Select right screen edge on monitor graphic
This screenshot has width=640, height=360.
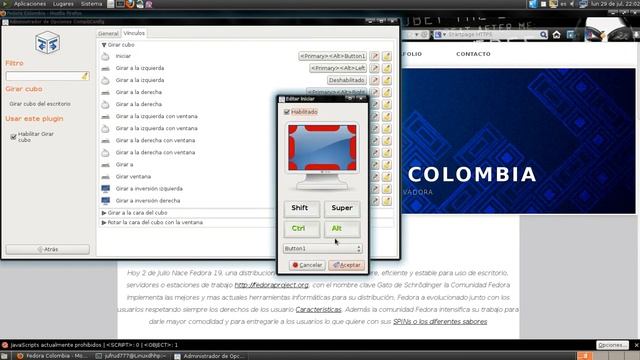pos(353,148)
